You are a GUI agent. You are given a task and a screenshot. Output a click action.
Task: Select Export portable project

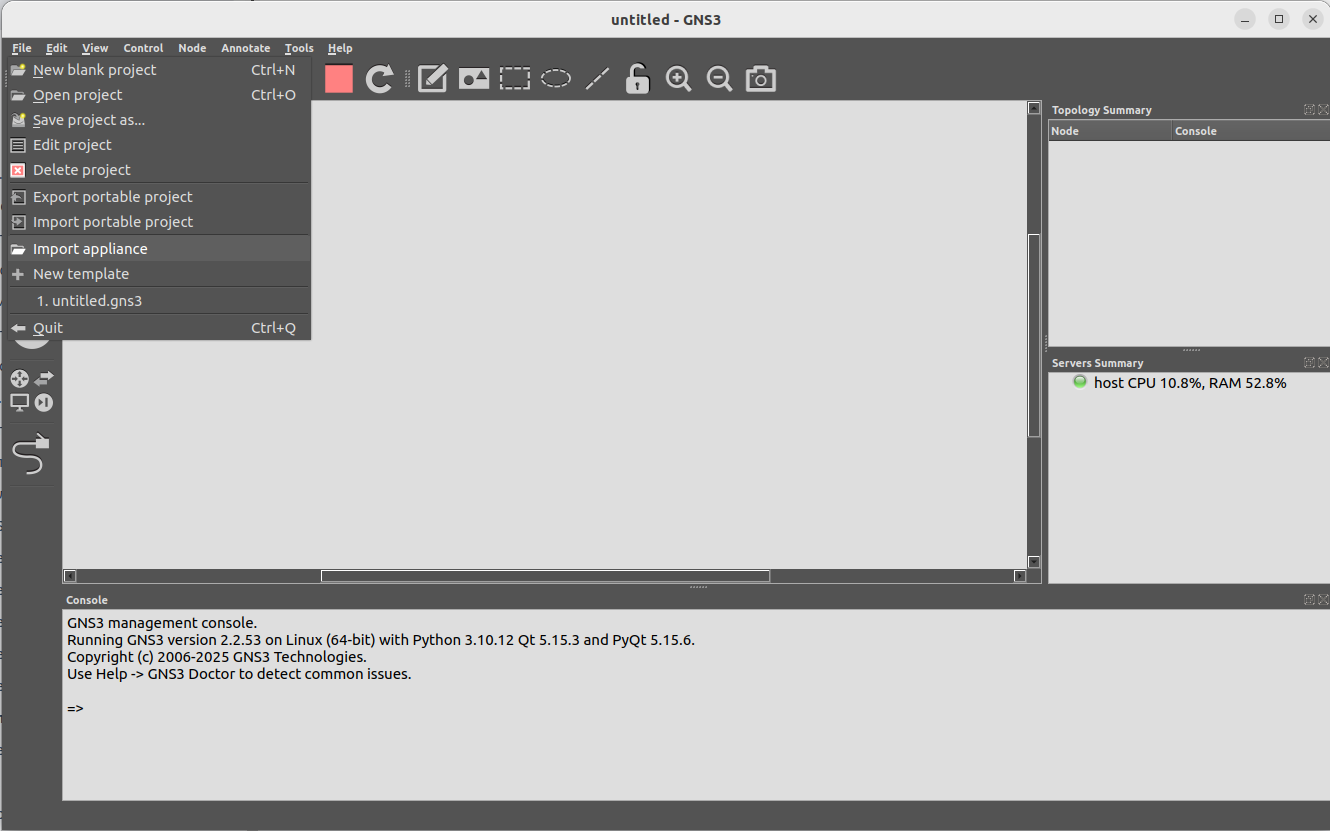coord(159,197)
